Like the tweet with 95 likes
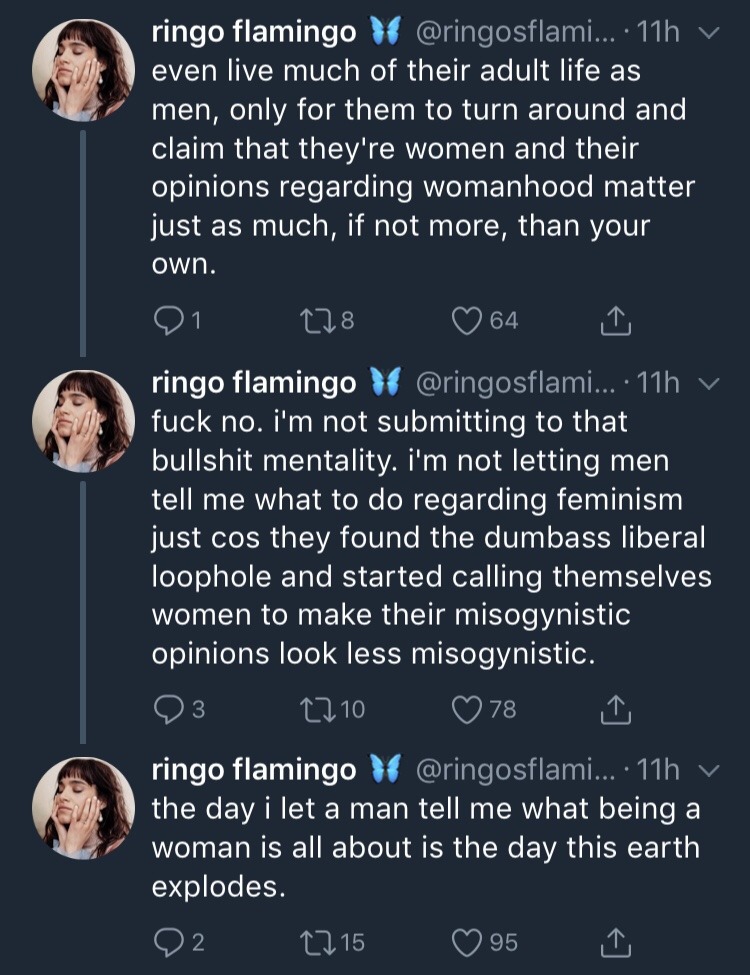The image size is (750, 975). (466, 942)
